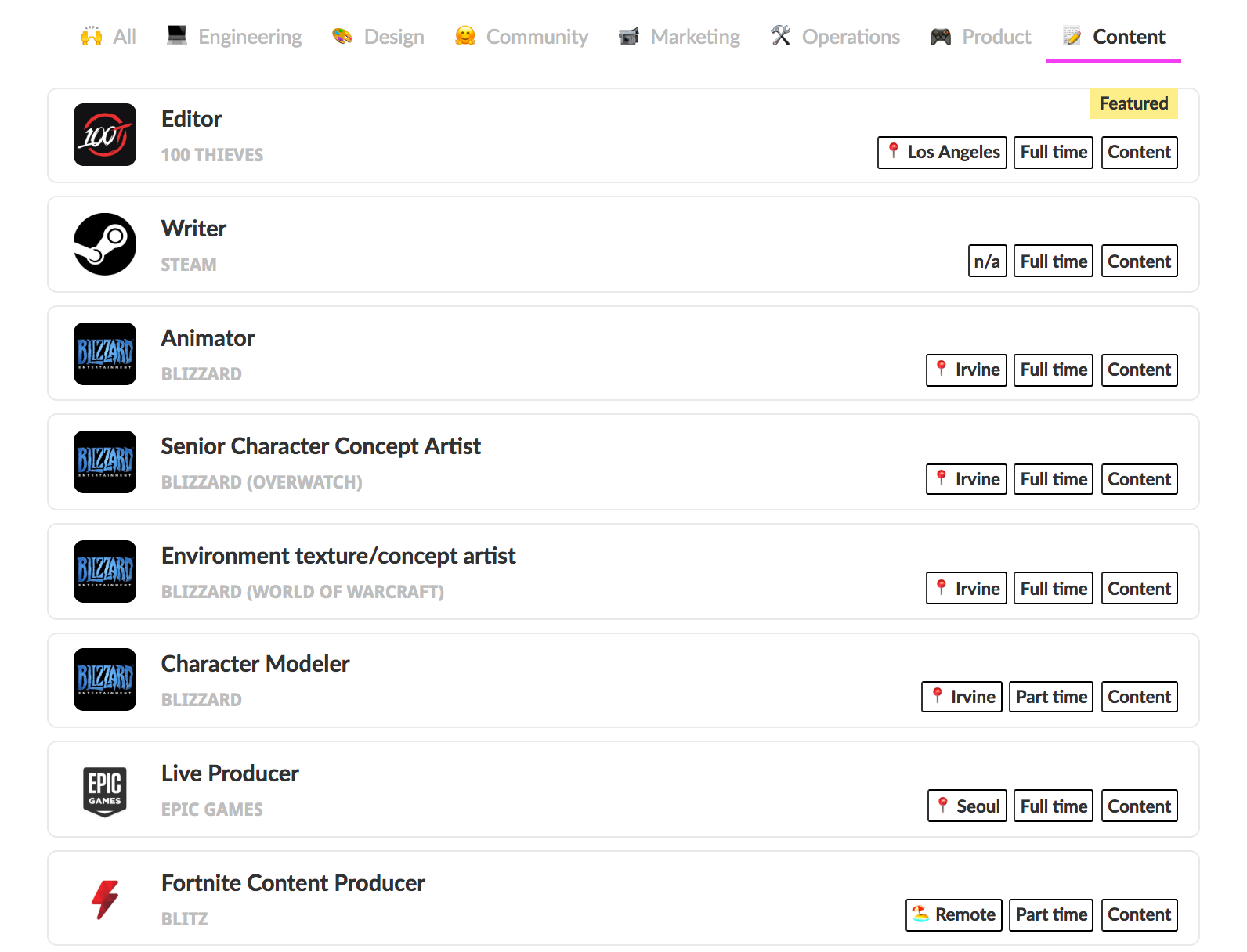The width and height of the screenshot is (1247, 952).
Task: Click Part time tag on Character Modeler
Action: 1051,697
